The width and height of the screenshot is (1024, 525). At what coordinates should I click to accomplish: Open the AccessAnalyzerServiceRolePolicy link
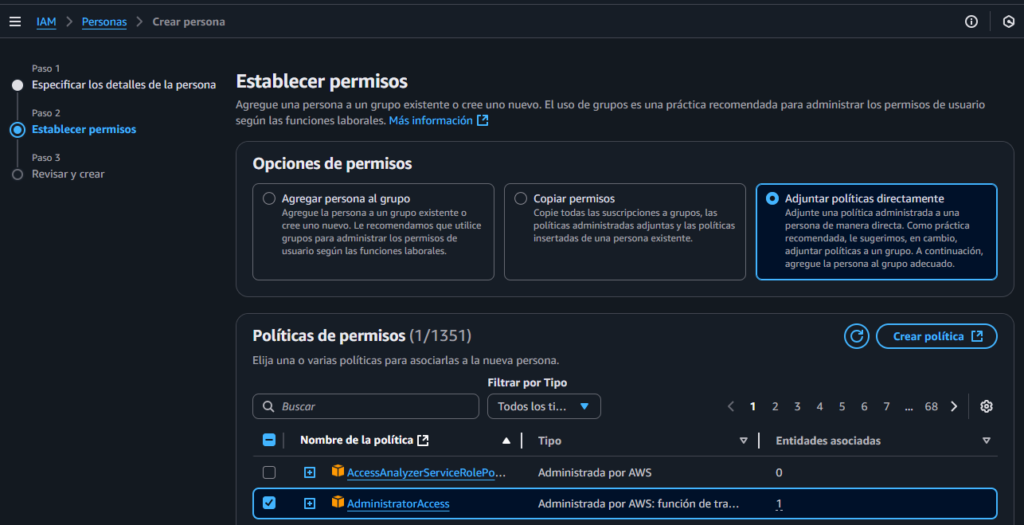click(x=426, y=473)
